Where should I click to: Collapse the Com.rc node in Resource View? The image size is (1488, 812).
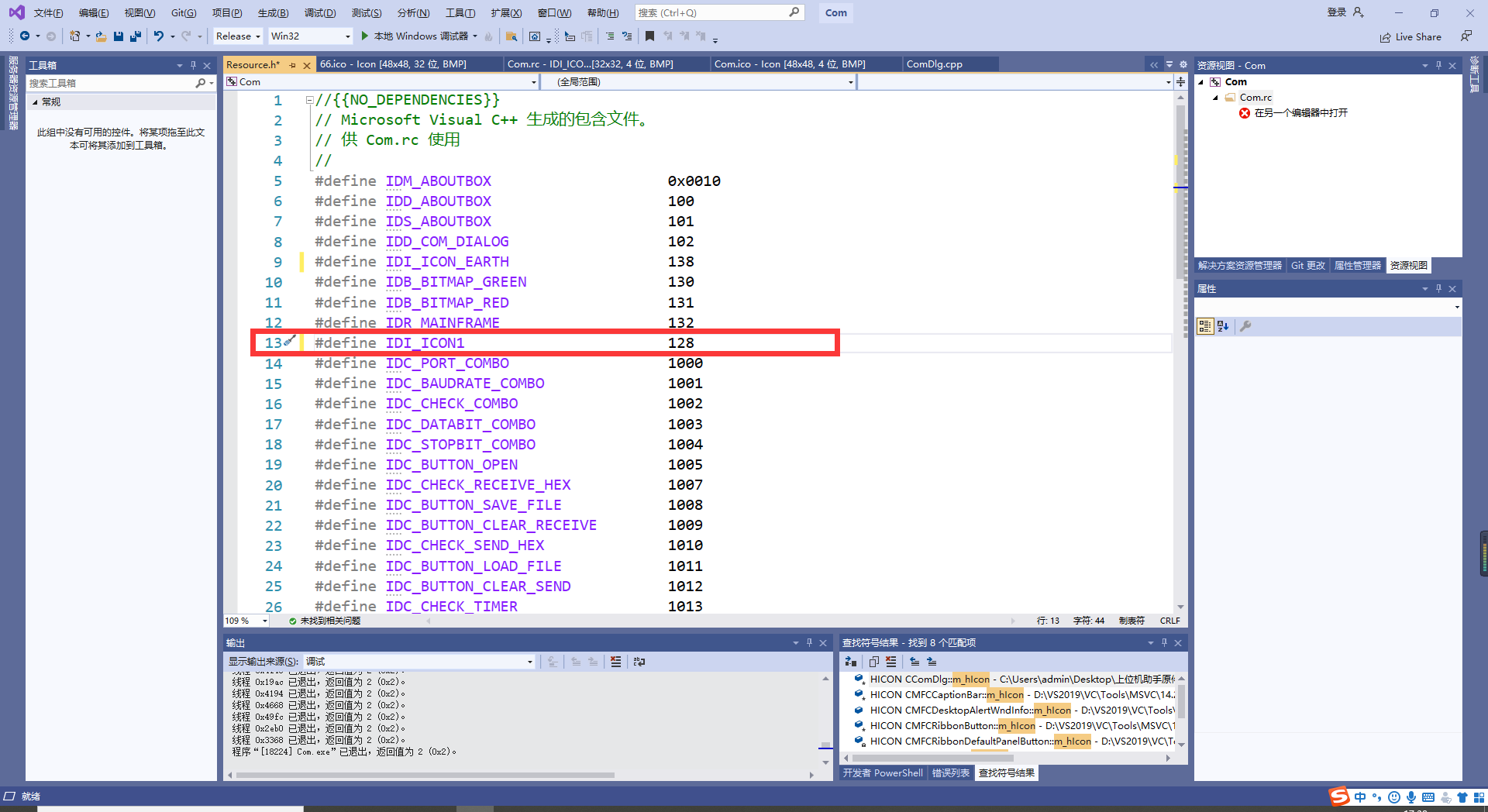tap(1215, 98)
